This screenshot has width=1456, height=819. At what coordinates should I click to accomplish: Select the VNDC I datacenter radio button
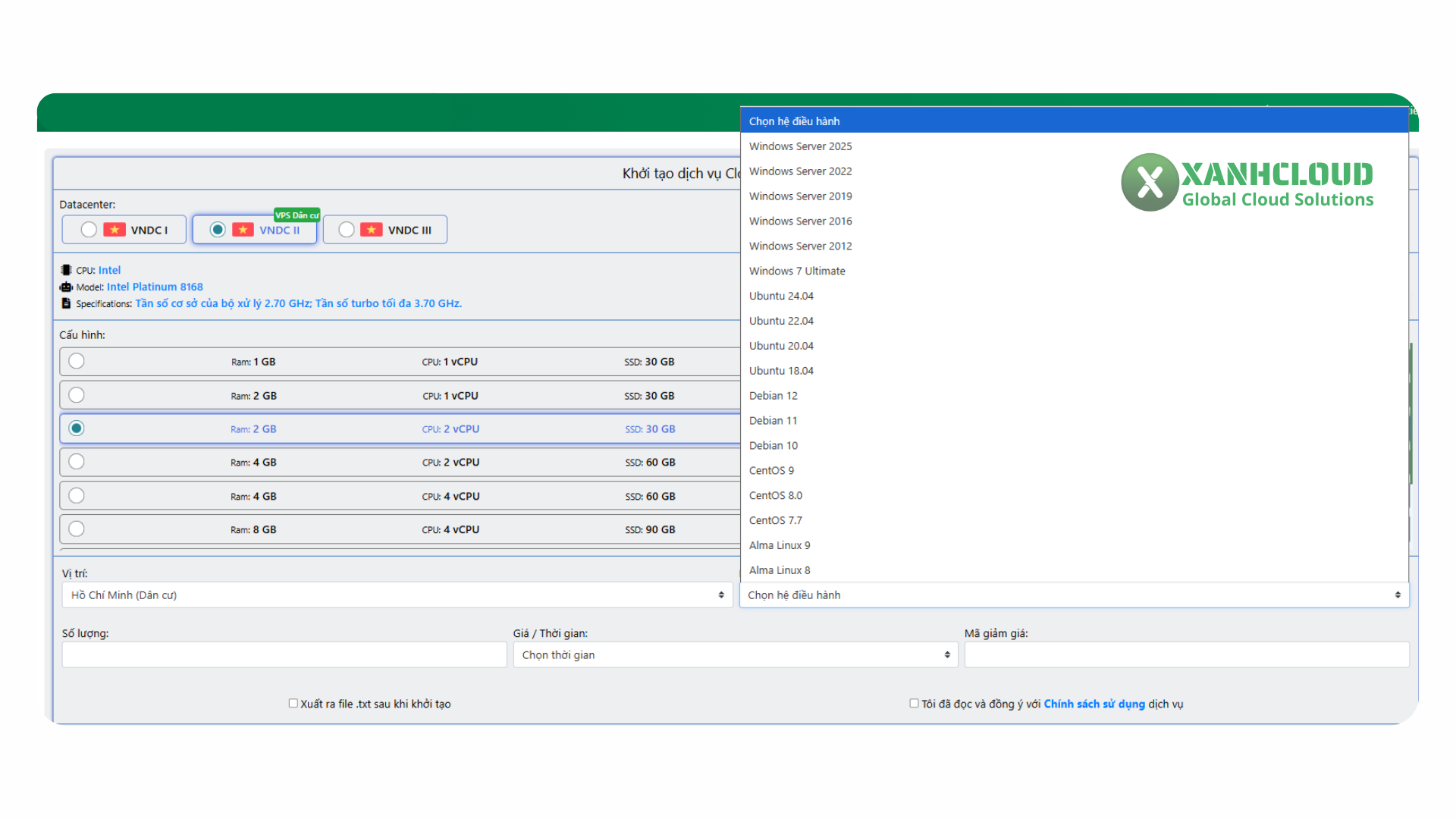pos(89,230)
